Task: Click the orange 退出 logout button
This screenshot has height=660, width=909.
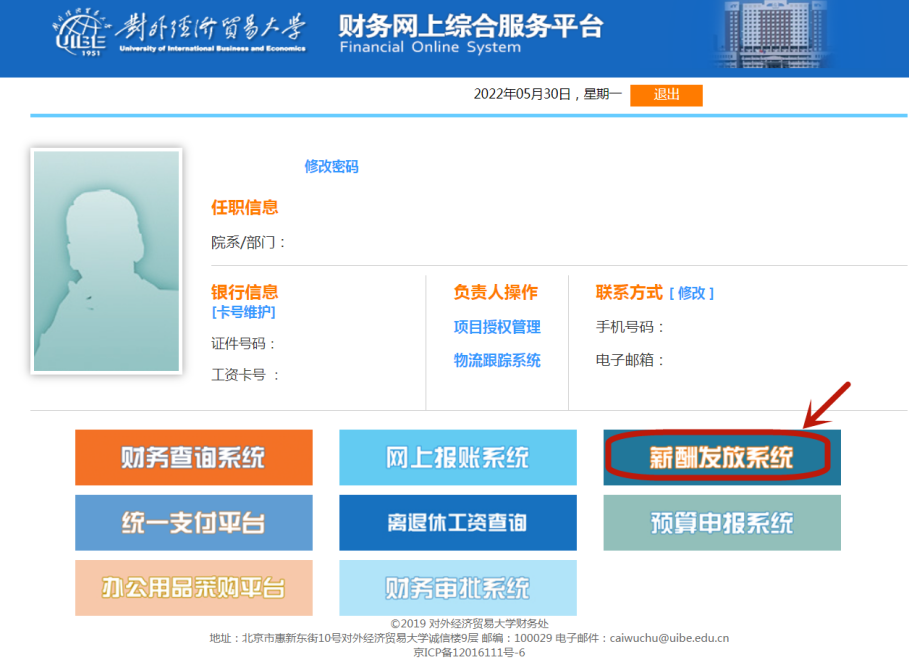Action: coord(666,95)
